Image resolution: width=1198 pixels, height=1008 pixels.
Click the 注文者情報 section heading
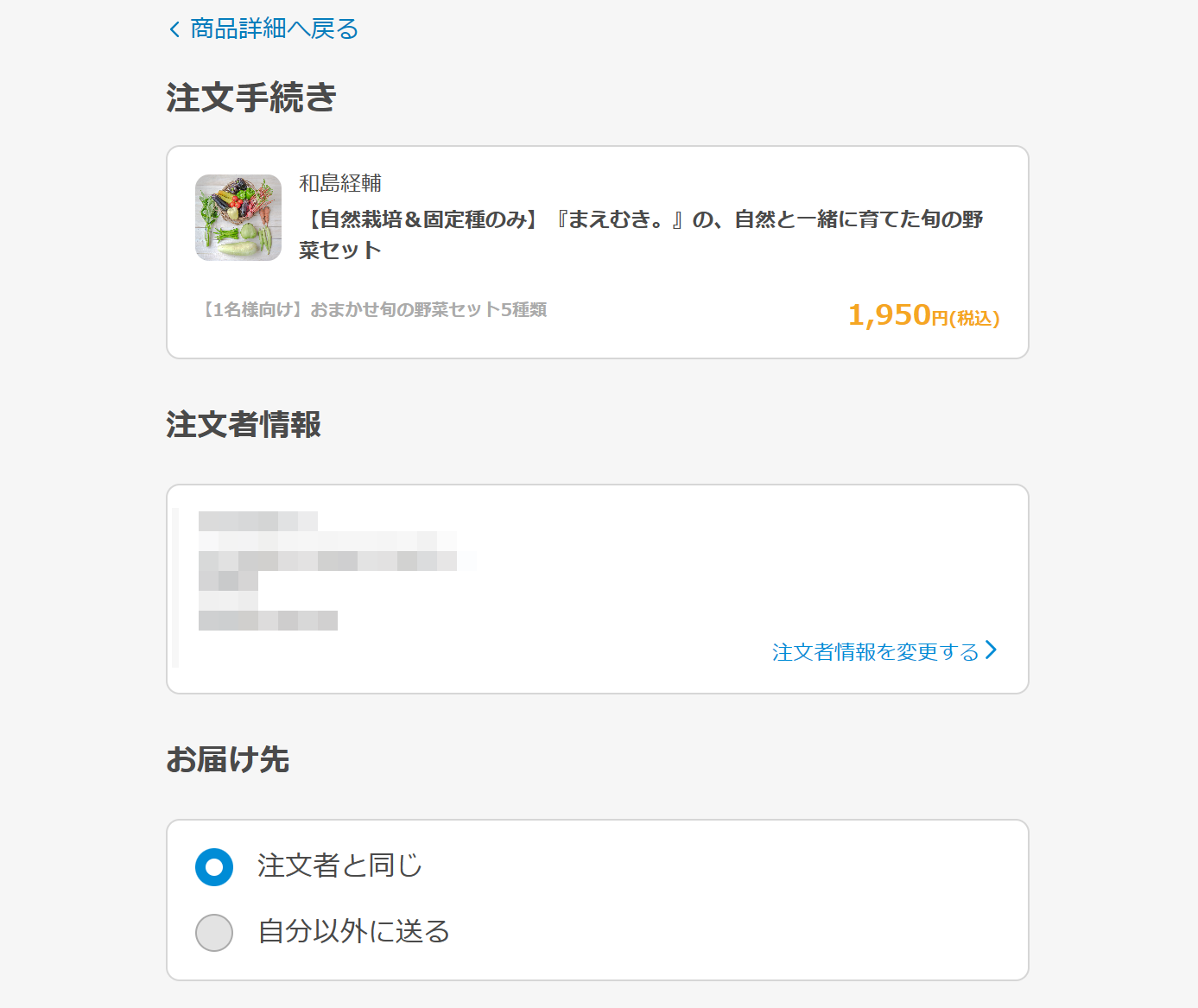tap(244, 424)
